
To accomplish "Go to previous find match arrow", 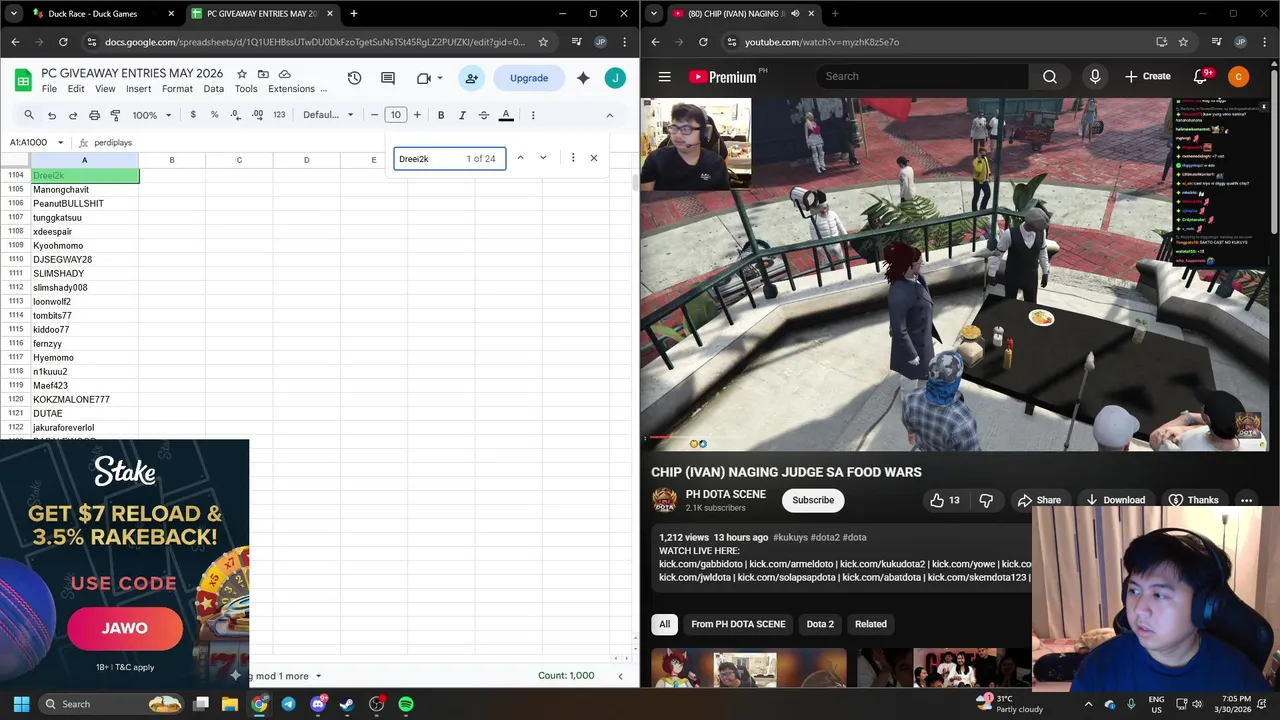I will pos(520,158).
